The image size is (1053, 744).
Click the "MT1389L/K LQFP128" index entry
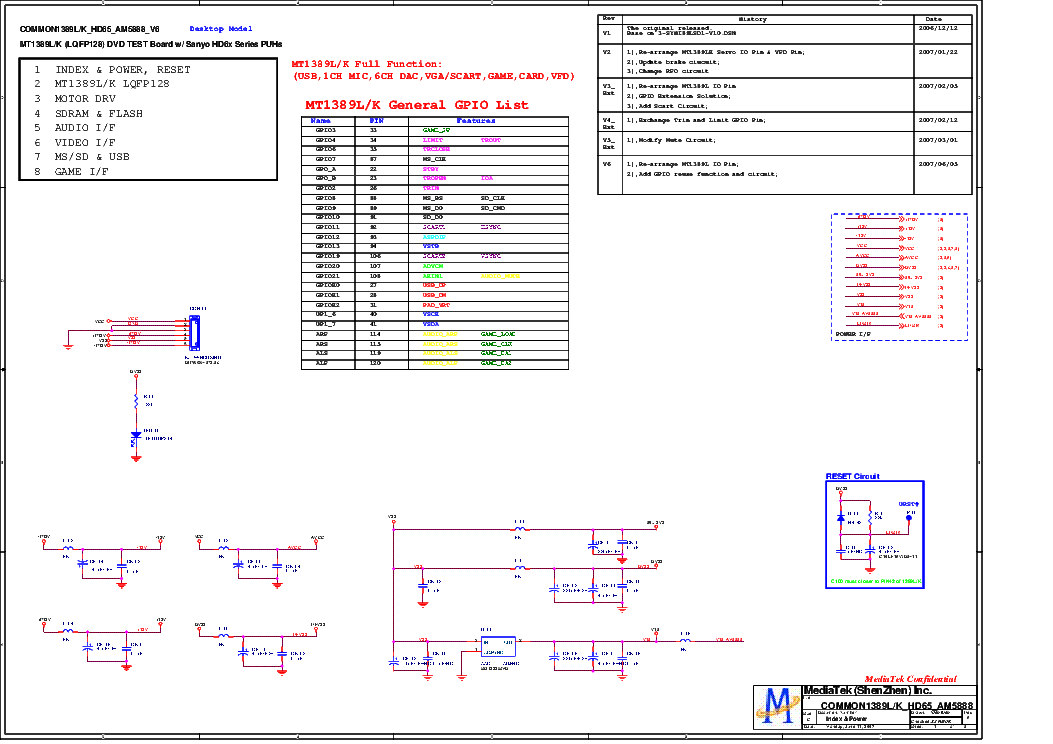102,84
